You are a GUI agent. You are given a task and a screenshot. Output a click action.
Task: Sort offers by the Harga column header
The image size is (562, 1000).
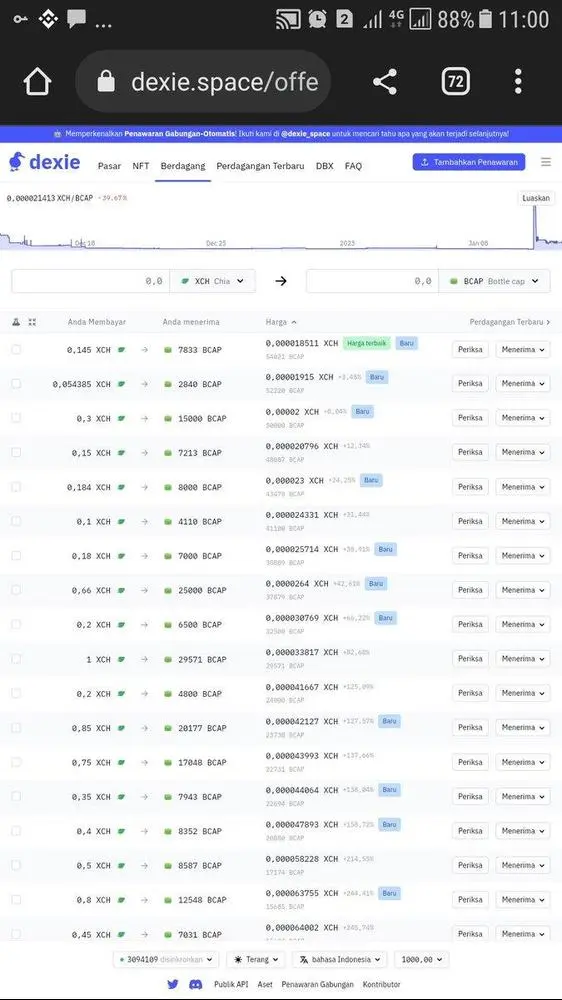(281, 322)
